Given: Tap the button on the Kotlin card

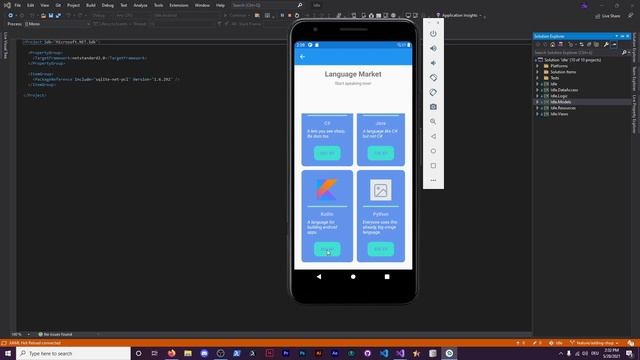Looking at the screenshot, I should click(327, 249).
